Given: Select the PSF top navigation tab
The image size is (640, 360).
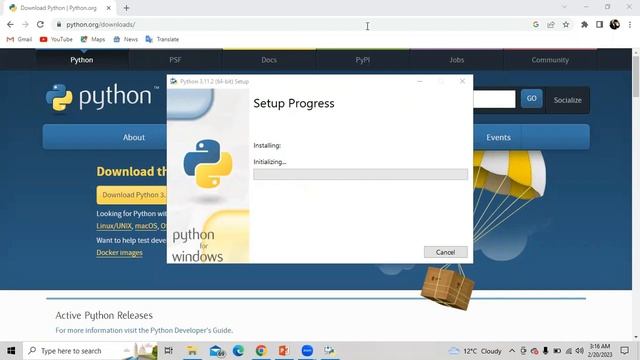Looking at the screenshot, I should [x=176, y=60].
